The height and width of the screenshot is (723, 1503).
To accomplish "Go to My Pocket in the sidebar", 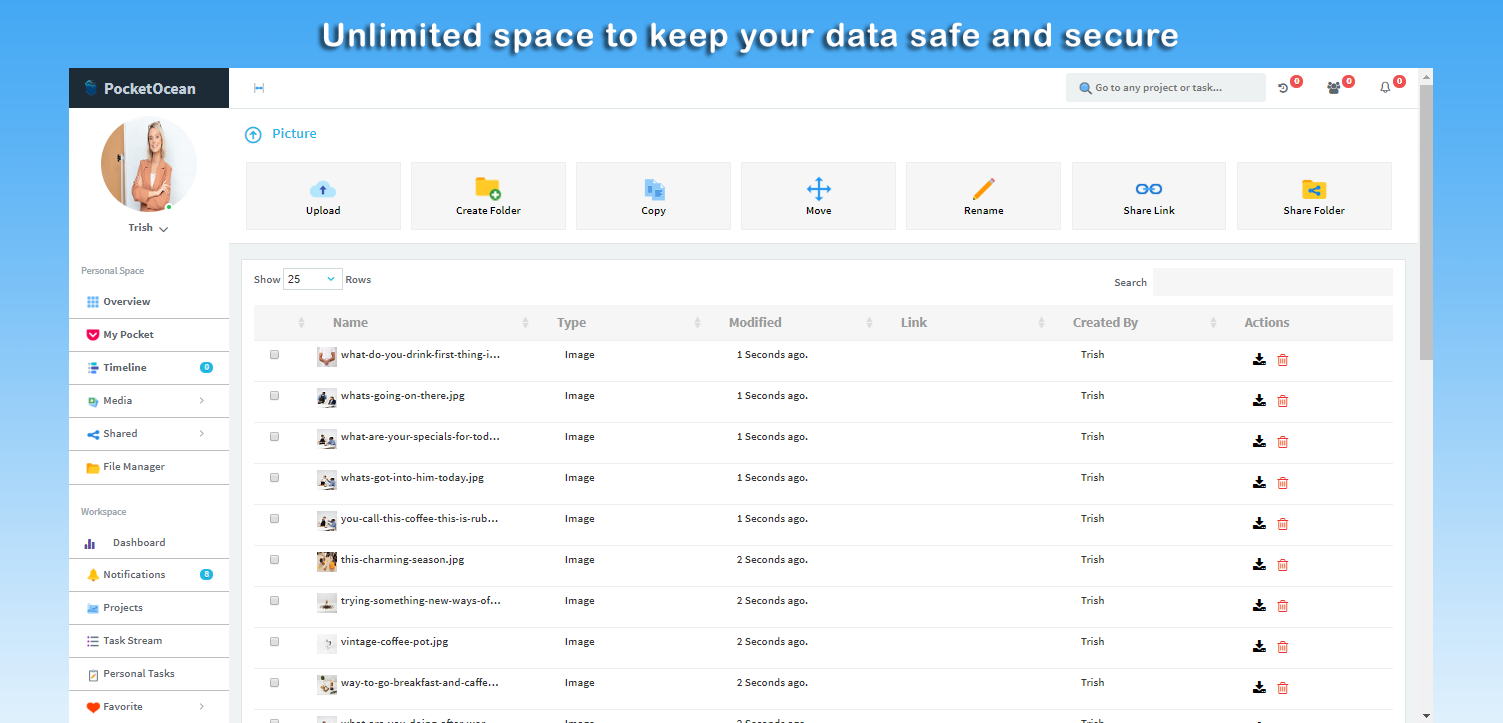I will point(128,335).
